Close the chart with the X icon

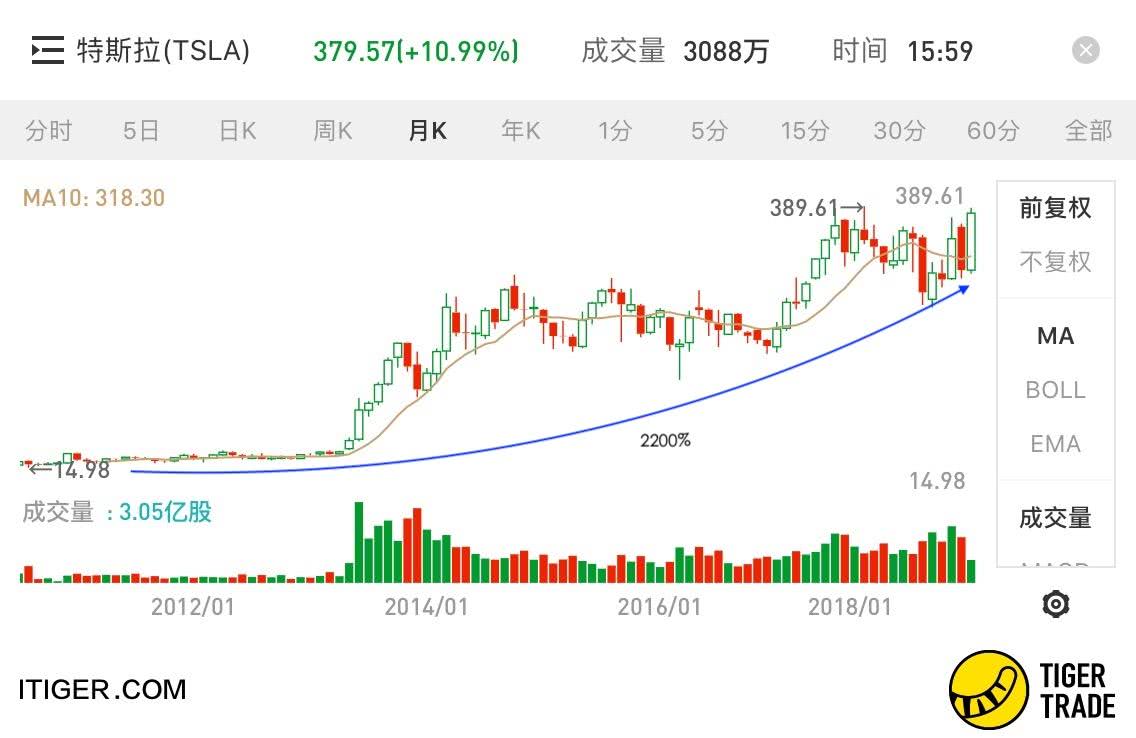tap(1085, 51)
